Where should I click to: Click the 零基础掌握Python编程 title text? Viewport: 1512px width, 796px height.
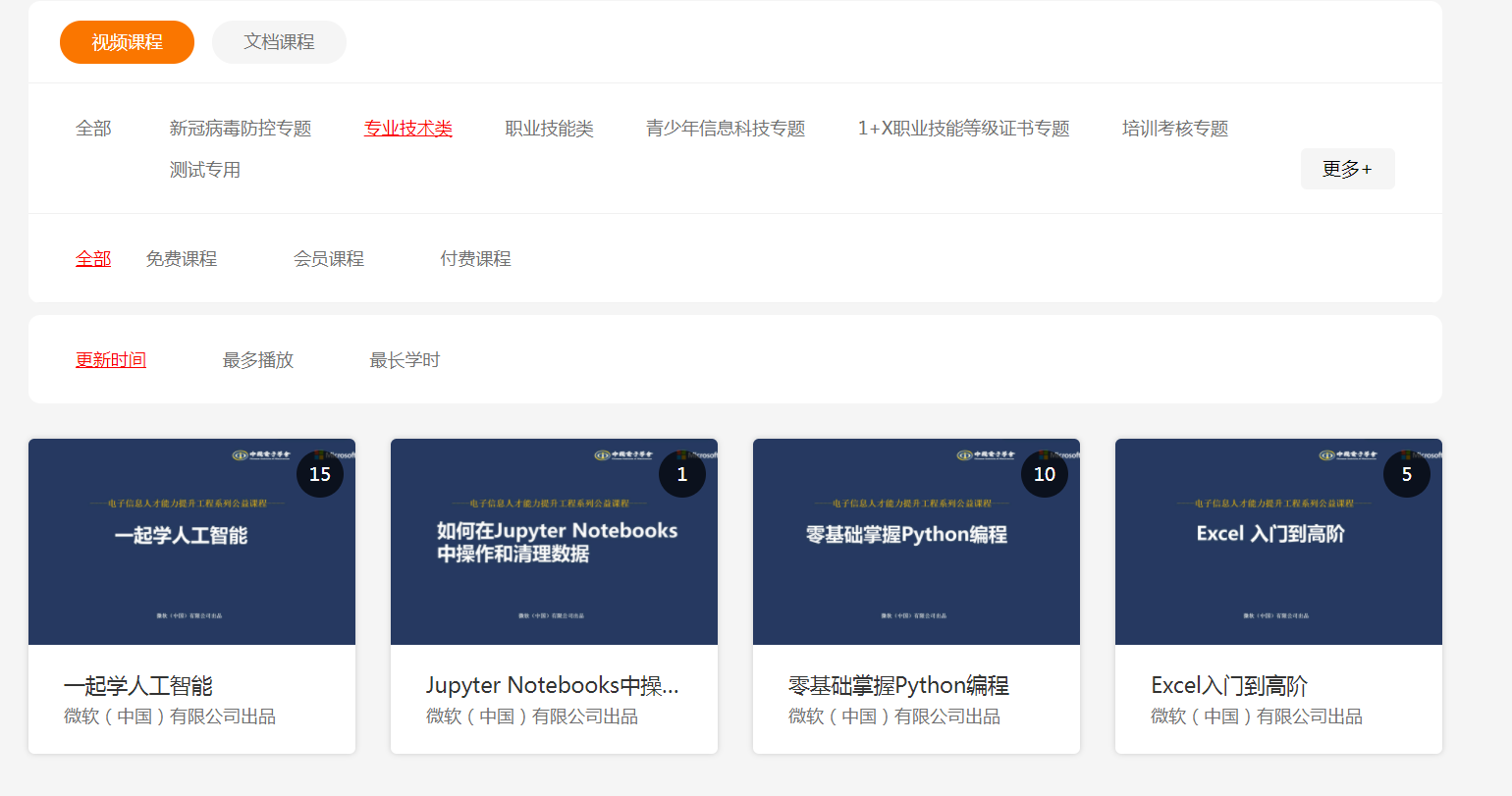[898, 685]
